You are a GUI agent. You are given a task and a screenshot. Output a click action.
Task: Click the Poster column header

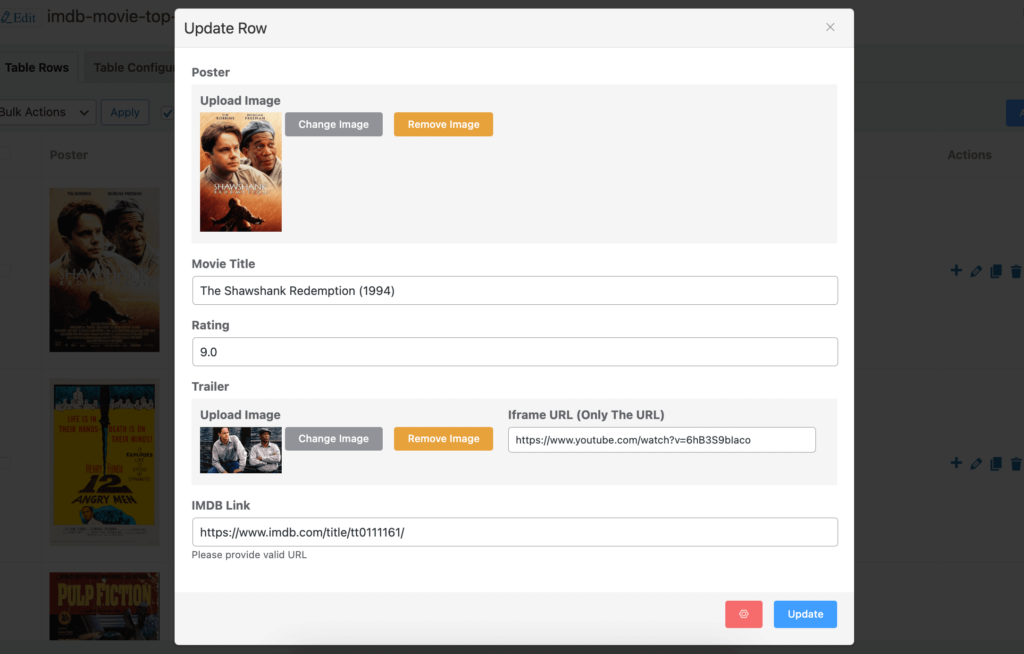[x=69, y=155]
